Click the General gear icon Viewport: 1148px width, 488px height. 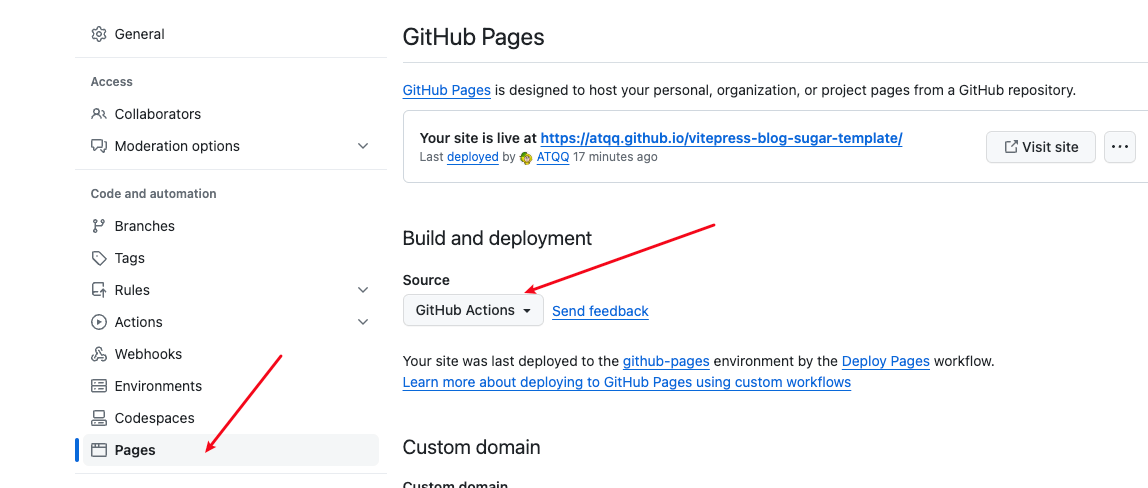(x=99, y=34)
